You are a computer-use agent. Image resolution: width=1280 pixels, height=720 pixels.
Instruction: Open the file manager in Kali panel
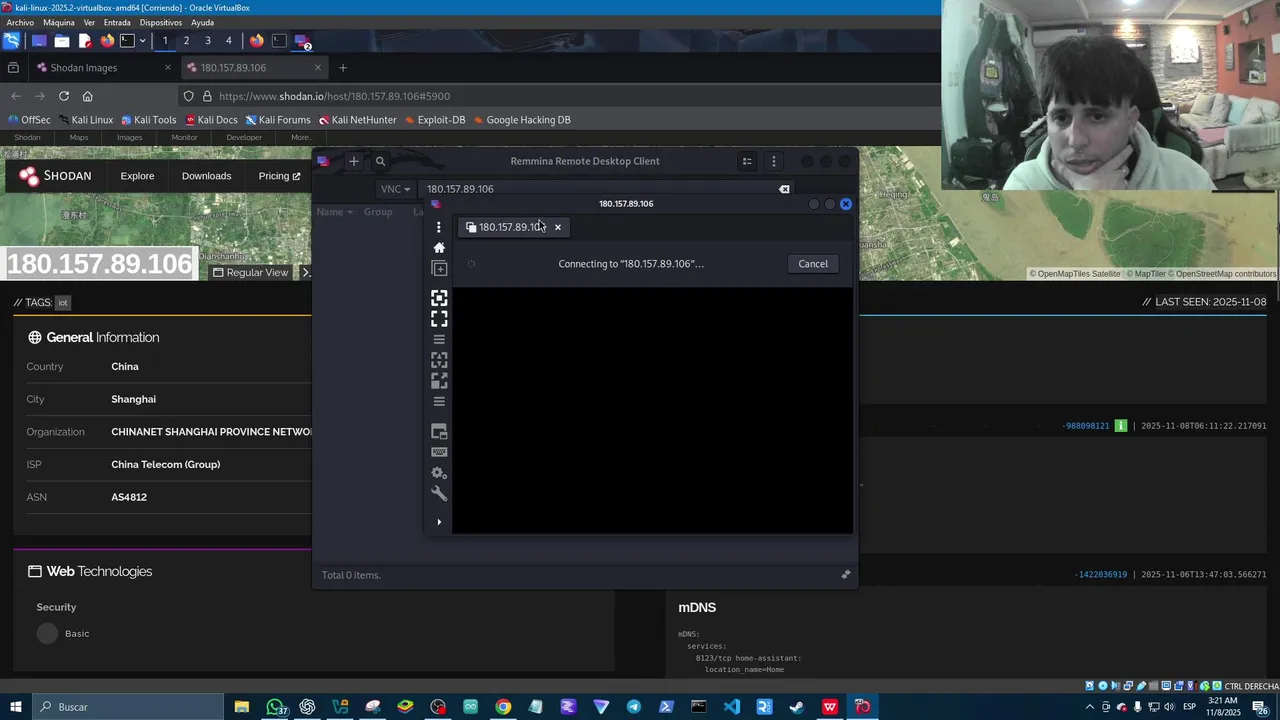point(62,41)
